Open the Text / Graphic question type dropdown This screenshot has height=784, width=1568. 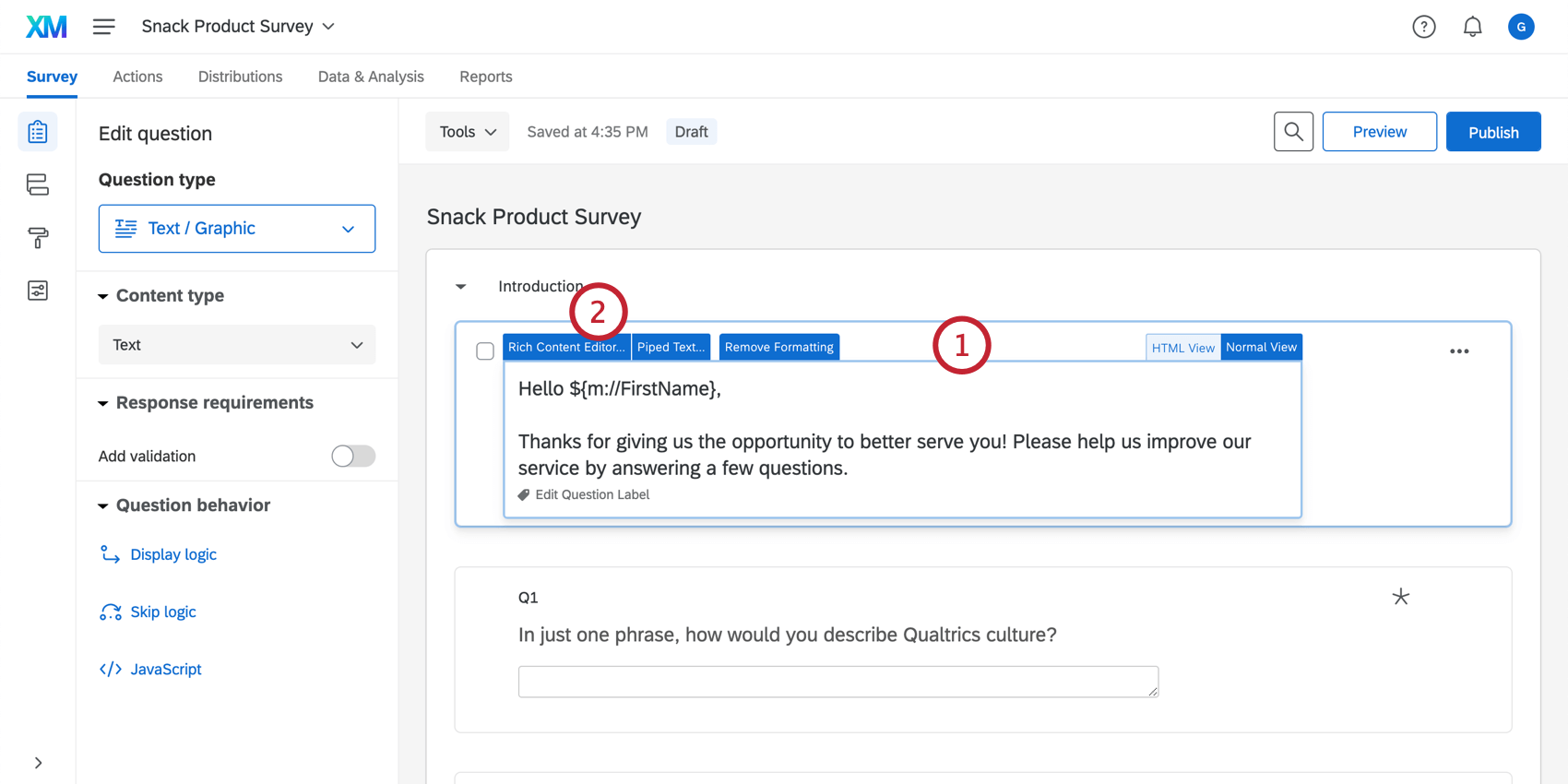click(237, 229)
